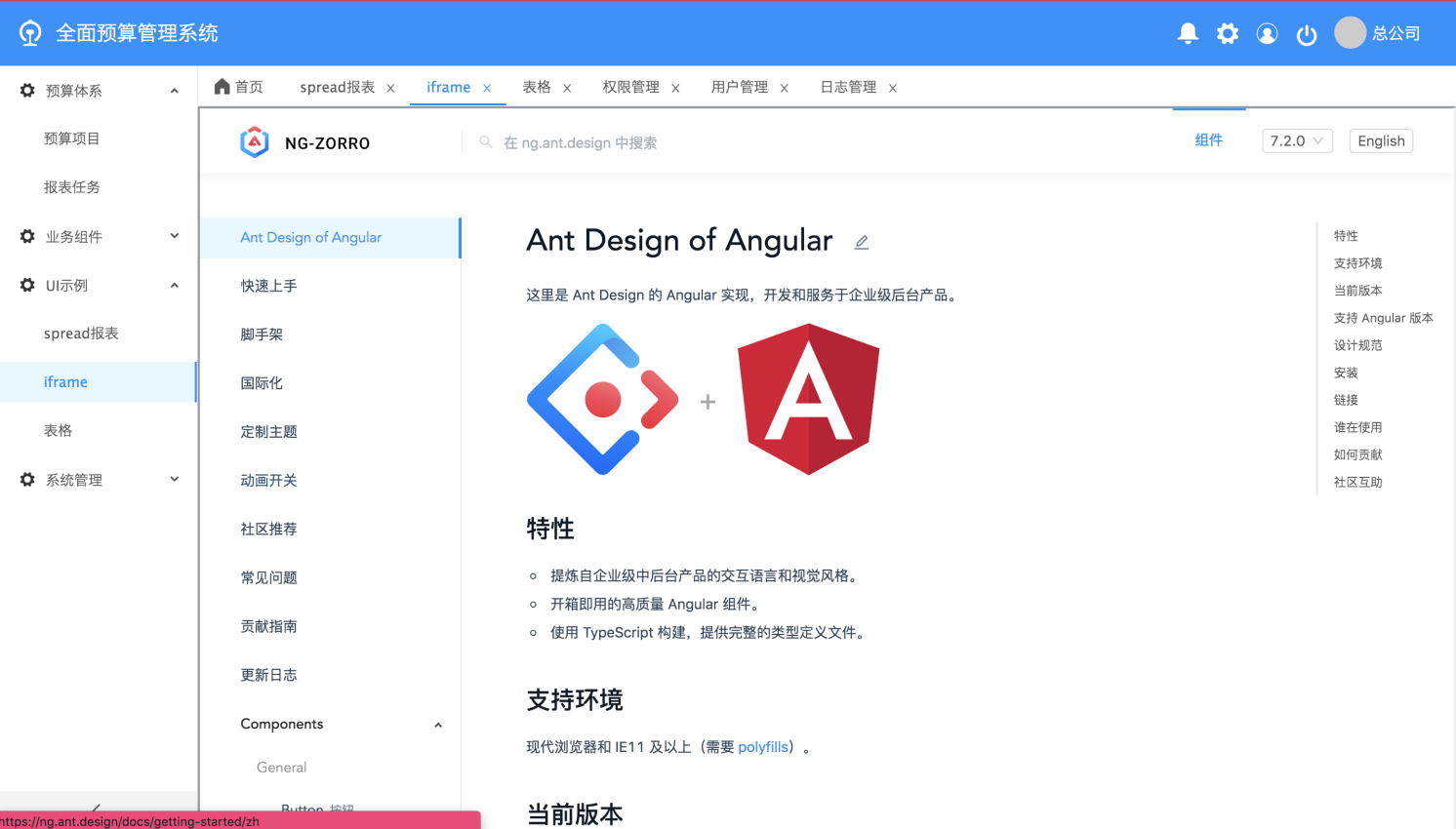1456x829 pixels.
Task: Click the power logout icon
Action: pos(1307,35)
